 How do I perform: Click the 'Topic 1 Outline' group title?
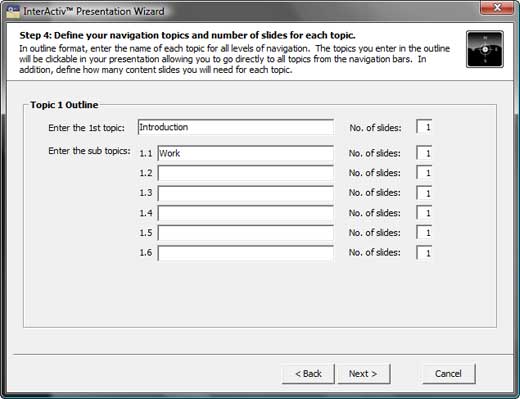pyautogui.click(x=64, y=105)
